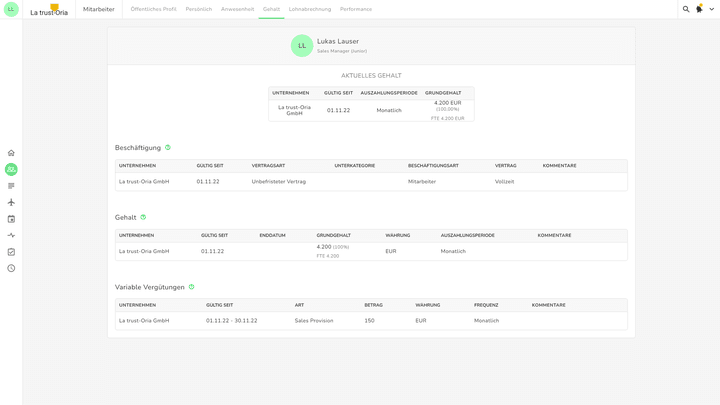Click green icon next to Variable Vergütungen

pyautogui.click(x=191, y=287)
